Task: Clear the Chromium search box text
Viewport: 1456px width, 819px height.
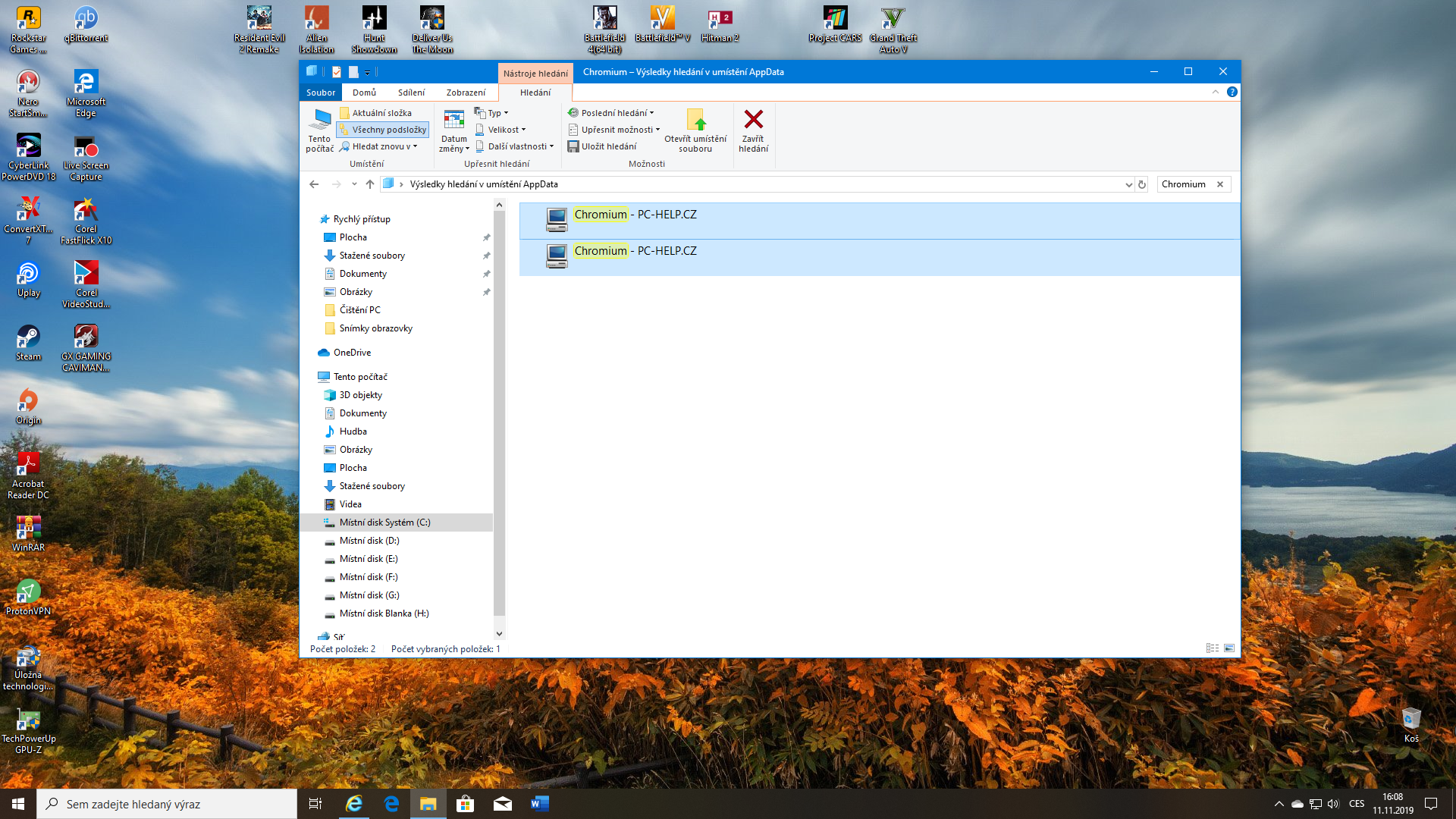Action: point(1220,184)
